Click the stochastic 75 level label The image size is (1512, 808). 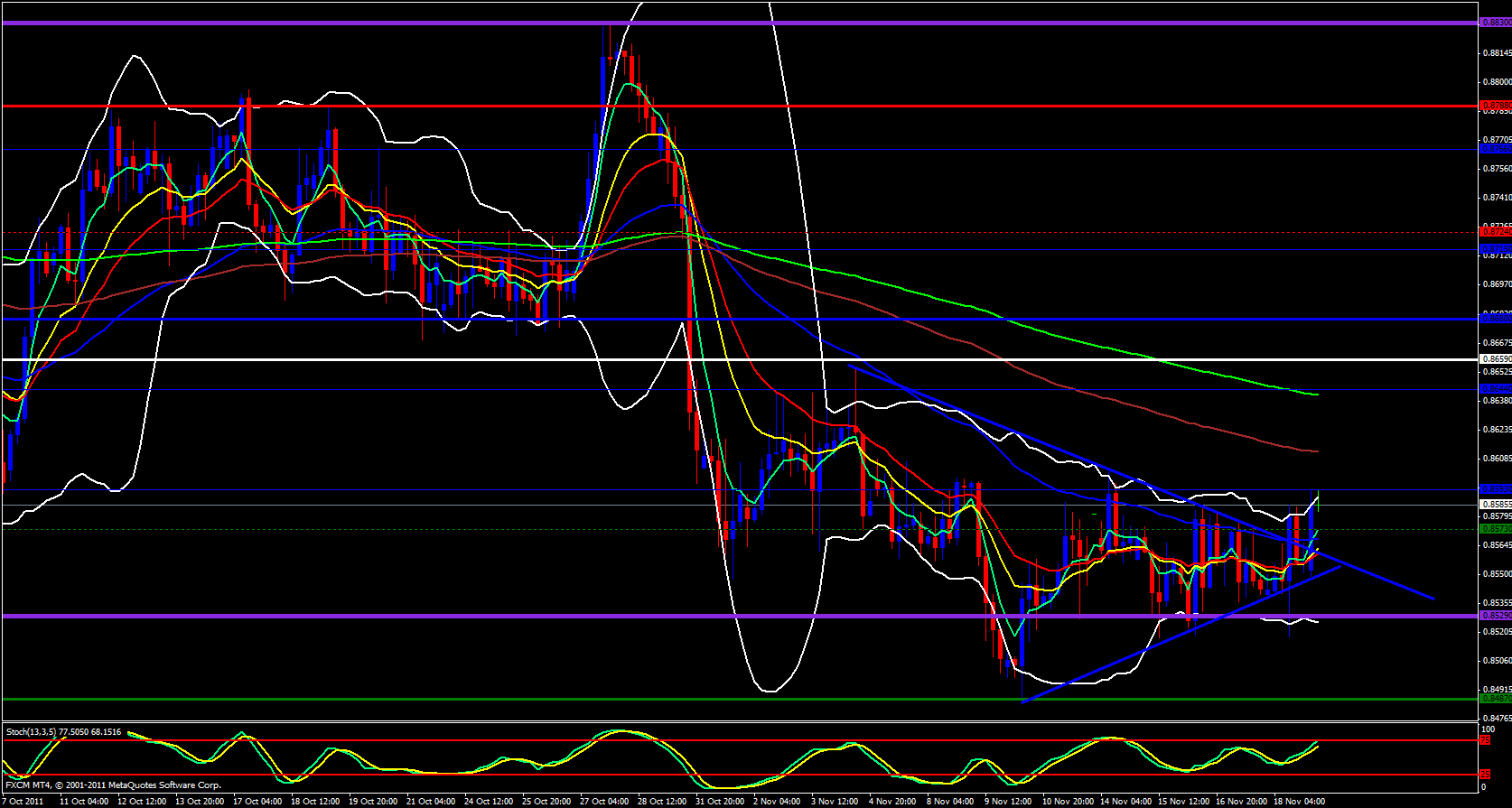[x=1484, y=740]
